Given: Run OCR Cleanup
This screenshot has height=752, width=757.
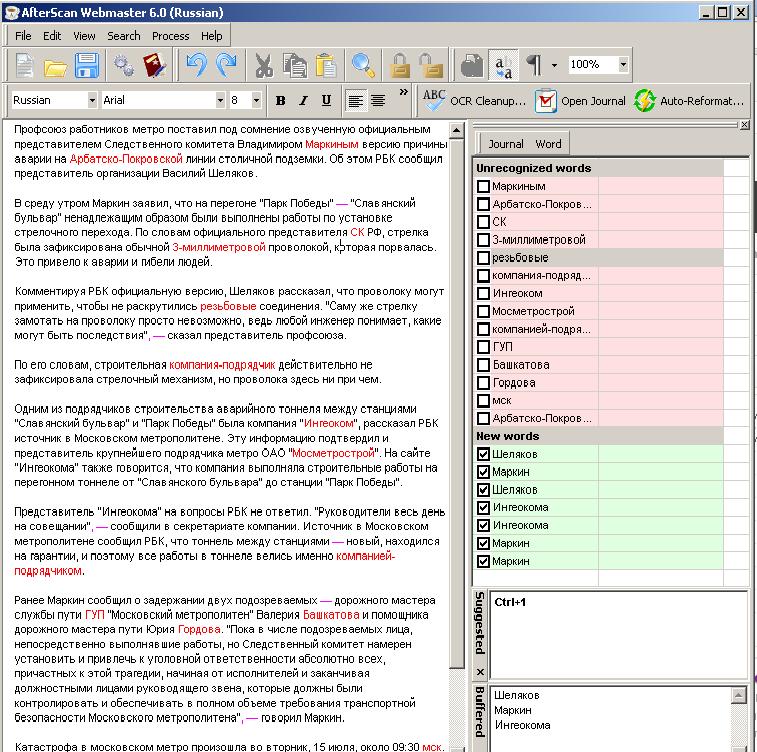Looking at the screenshot, I should tap(474, 101).
